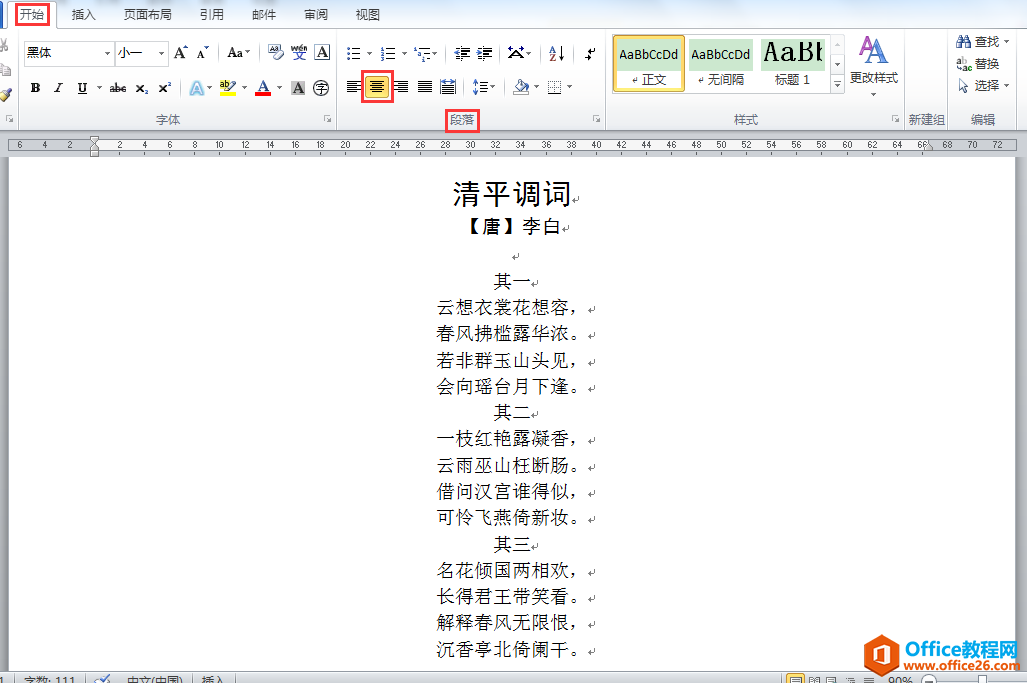The height and width of the screenshot is (683, 1027).
Task: Toggle Superscript formatting
Action: click(164, 88)
